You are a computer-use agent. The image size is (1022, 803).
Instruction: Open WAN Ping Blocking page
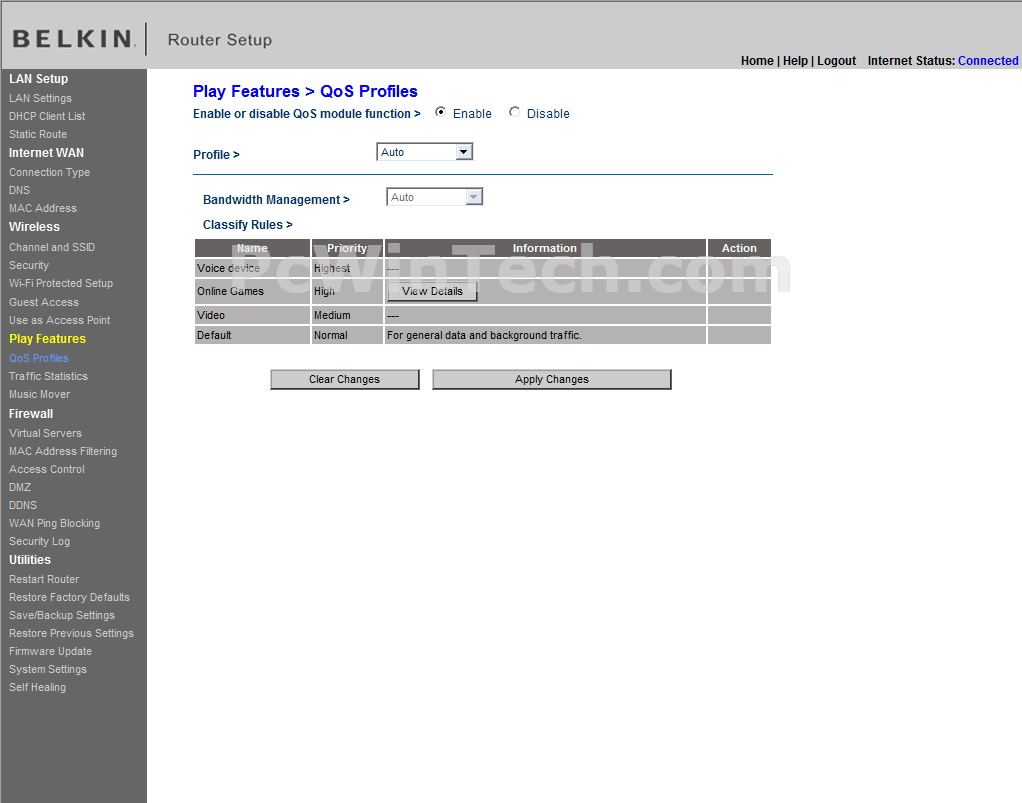point(55,523)
